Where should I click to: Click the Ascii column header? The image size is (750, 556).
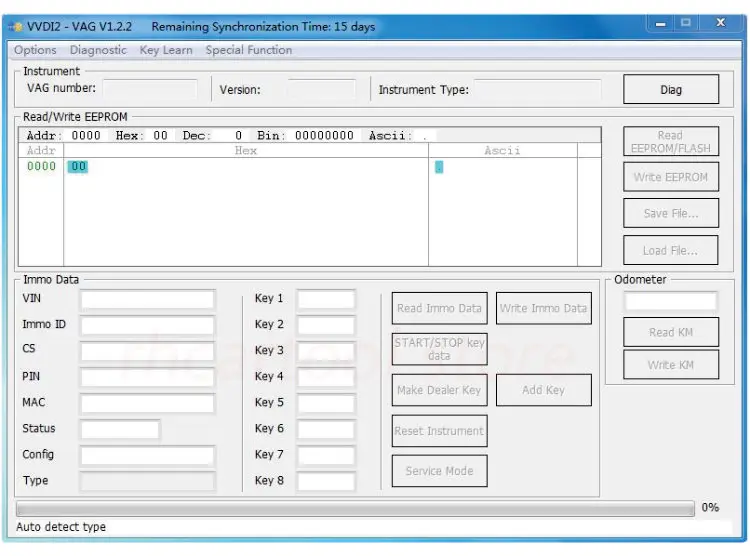pyautogui.click(x=502, y=151)
